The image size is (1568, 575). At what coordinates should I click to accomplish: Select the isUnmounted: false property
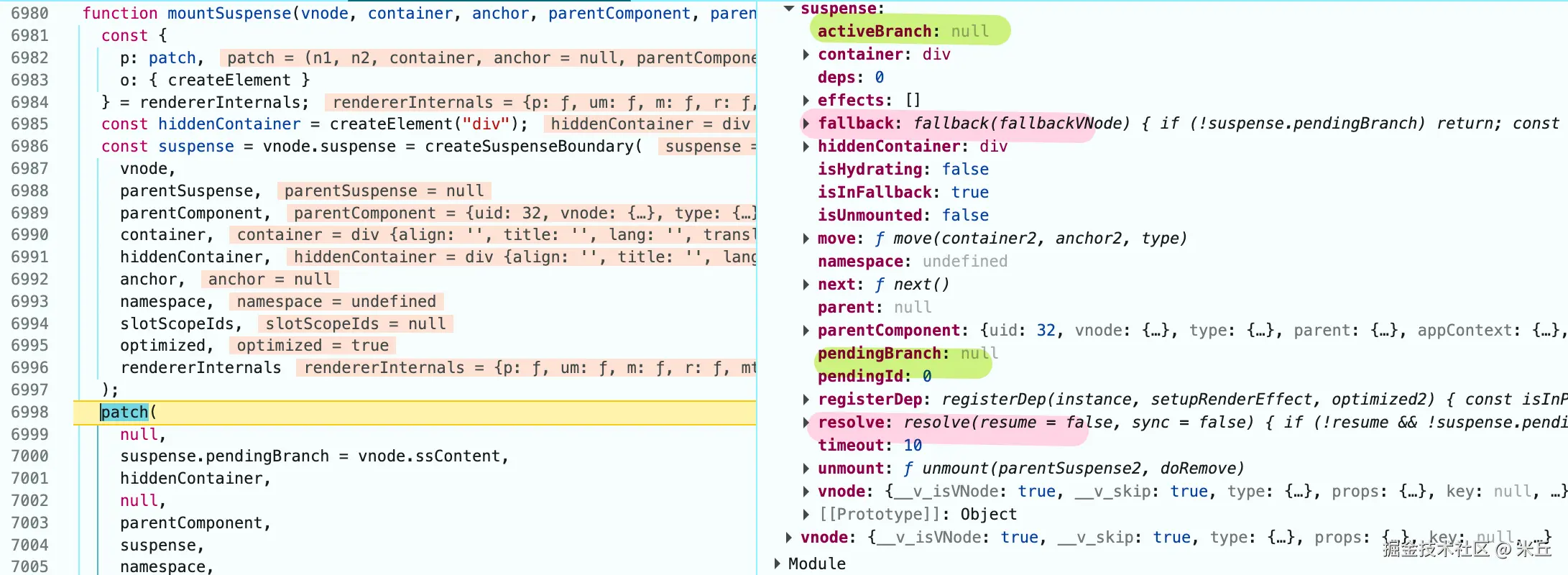click(x=903, y=216)
